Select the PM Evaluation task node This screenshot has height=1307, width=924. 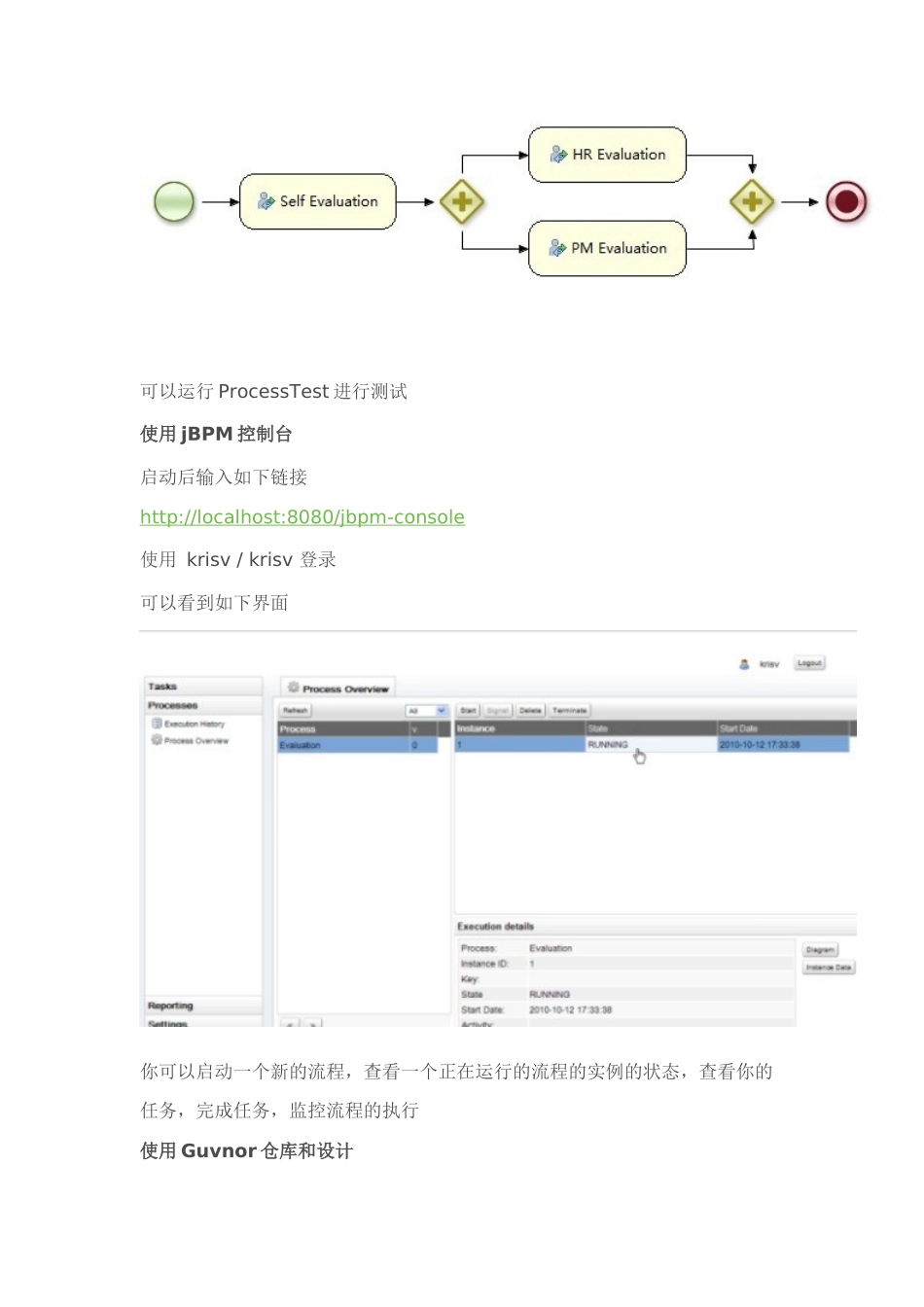tap(608, 248)
